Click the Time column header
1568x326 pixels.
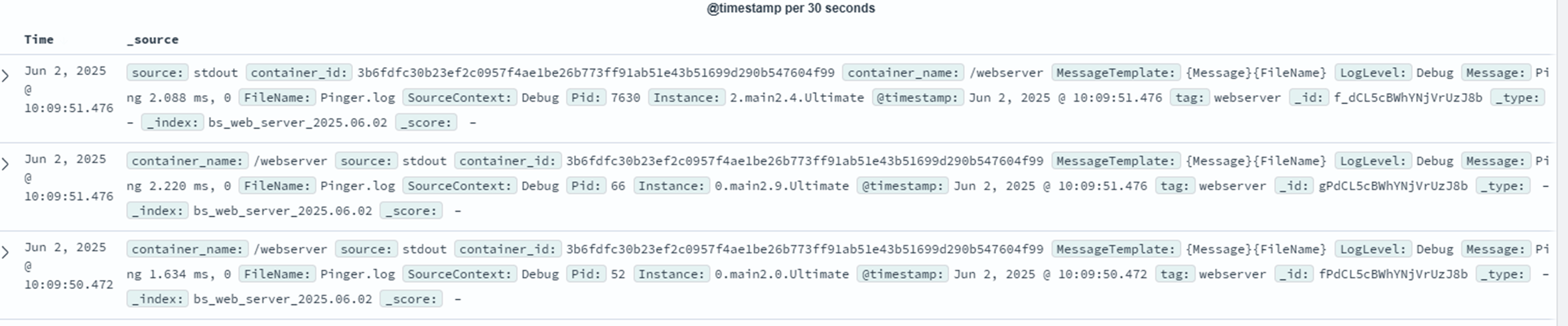point(38,40)
